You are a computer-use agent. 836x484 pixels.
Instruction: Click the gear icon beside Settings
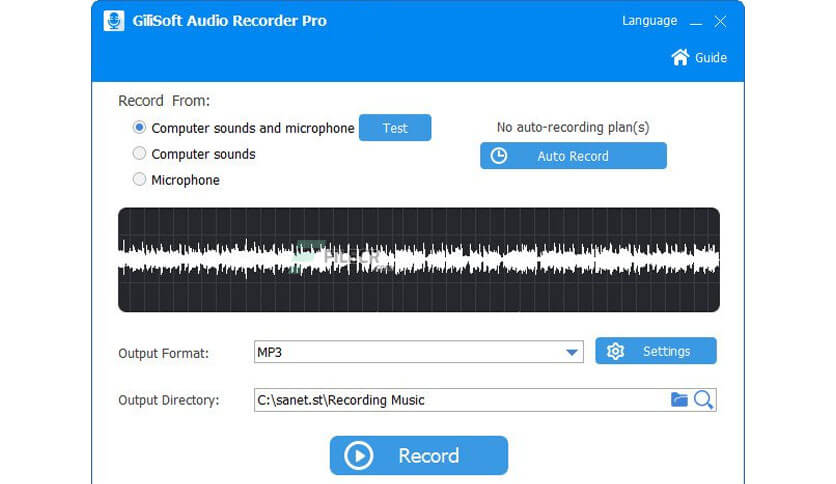615,351
